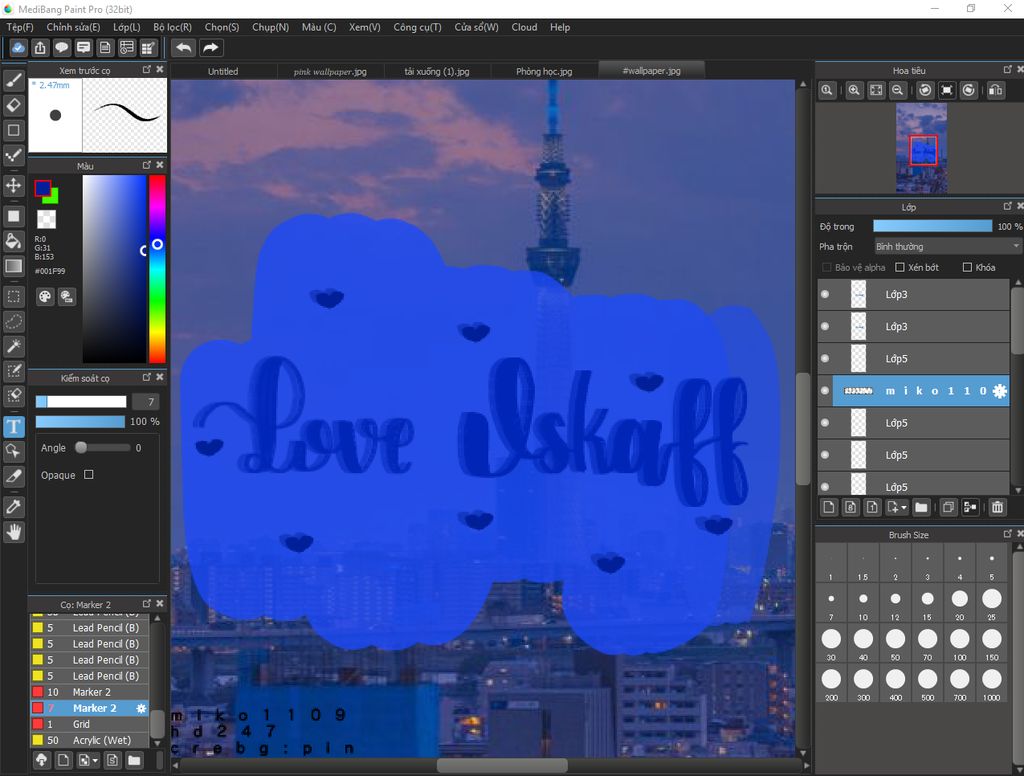Select the Move tool
The image size is (1024, 776).
(x=13, y=186)
